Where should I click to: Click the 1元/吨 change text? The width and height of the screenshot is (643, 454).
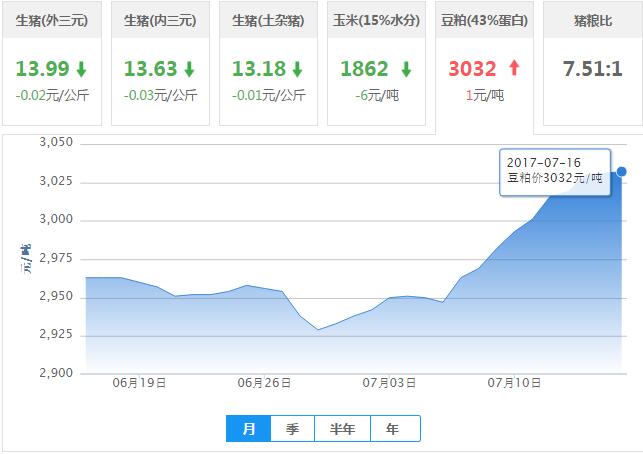pyautogui.click(x=484, y=95)
